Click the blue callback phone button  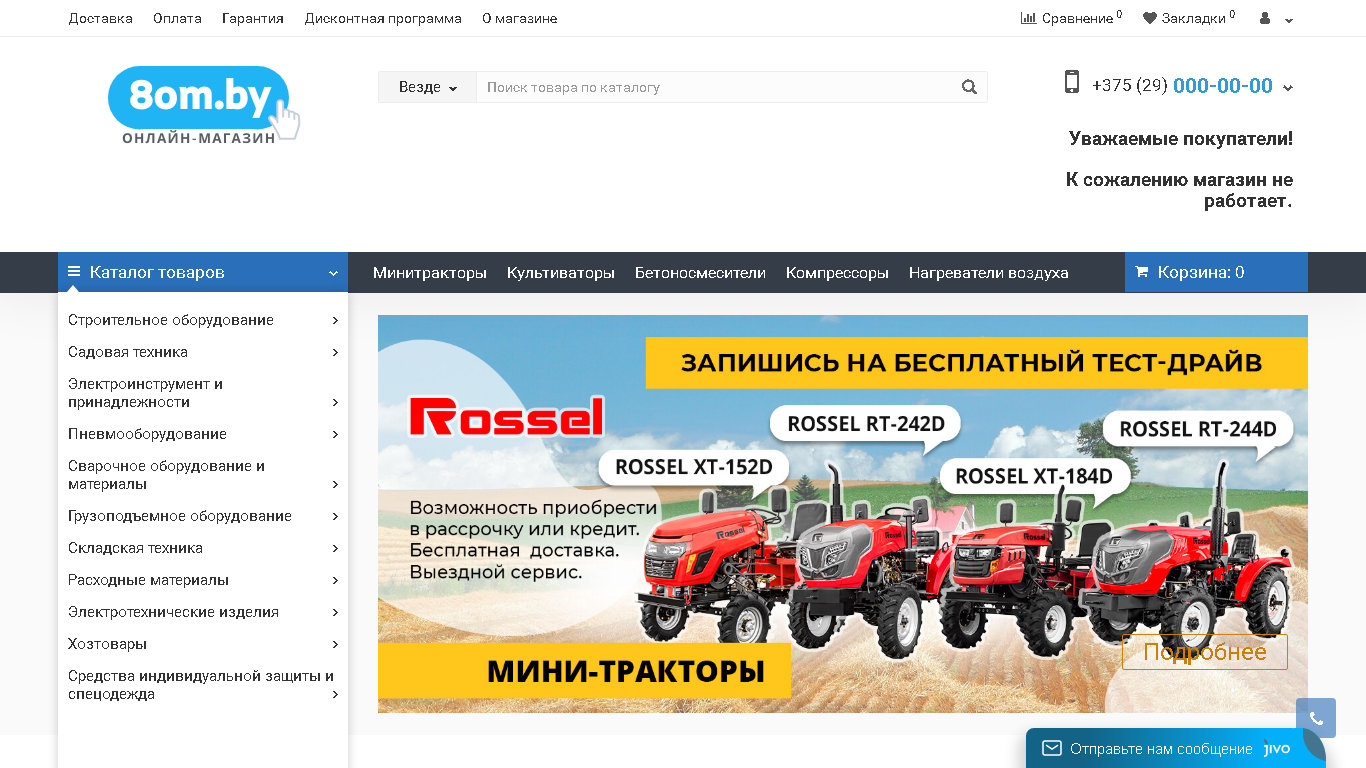tap(1316, 718)
